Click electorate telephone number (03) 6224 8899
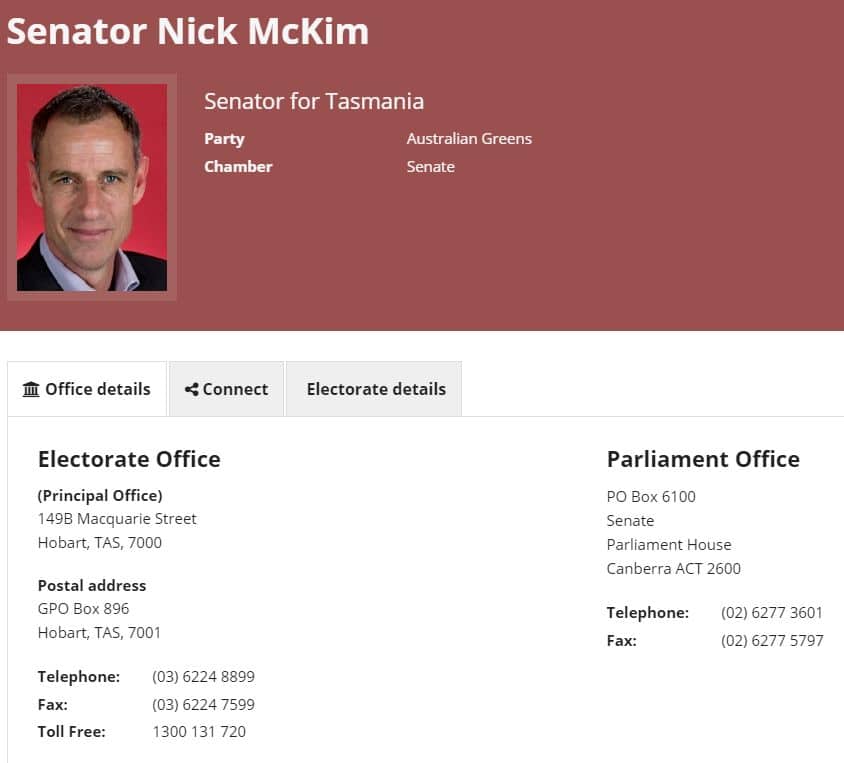Screen dimensions: 844x763 click(203, 676)
